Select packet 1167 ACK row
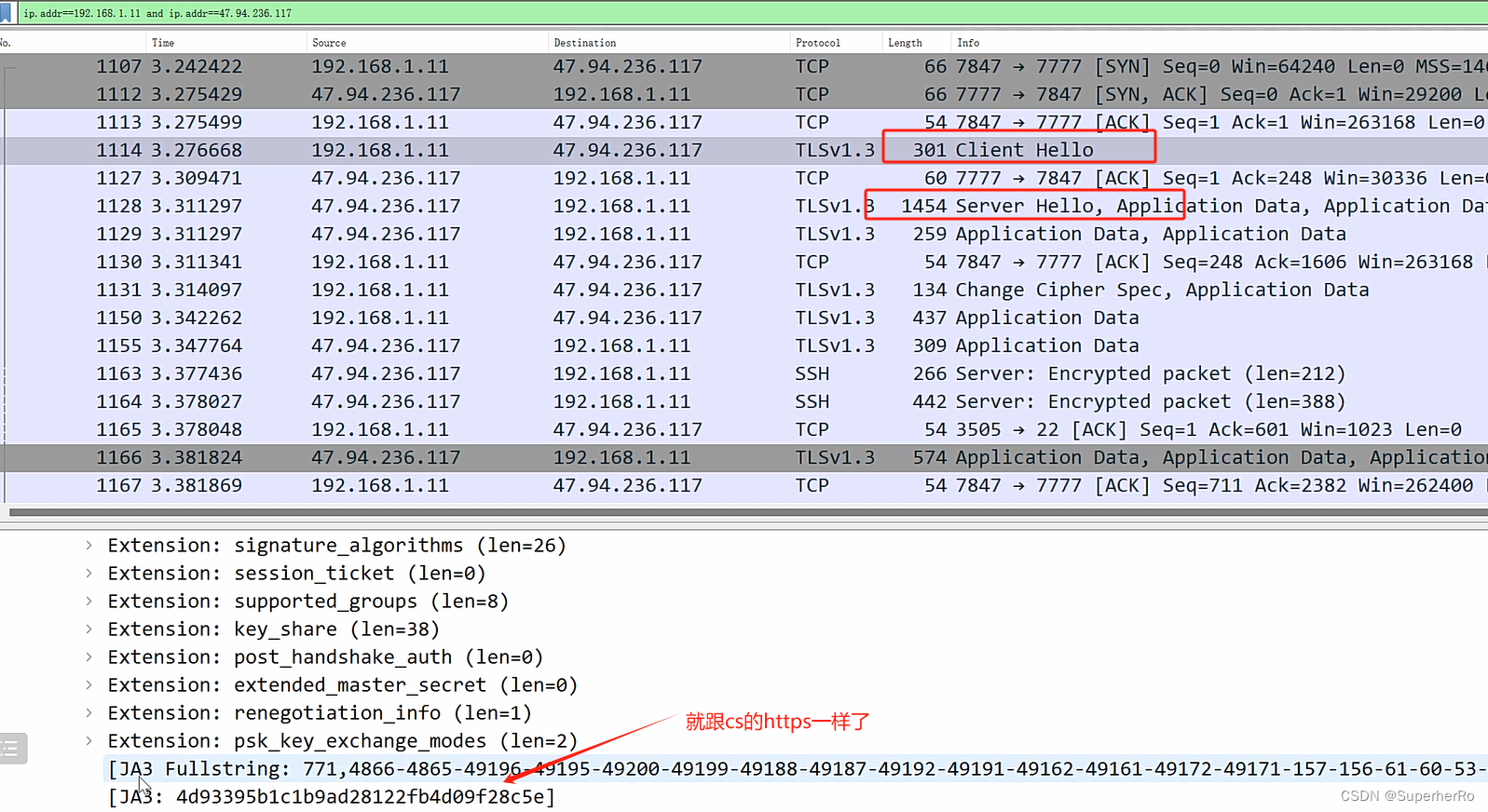Screen dimensions: 1488x812 click(x=744, y=486)
